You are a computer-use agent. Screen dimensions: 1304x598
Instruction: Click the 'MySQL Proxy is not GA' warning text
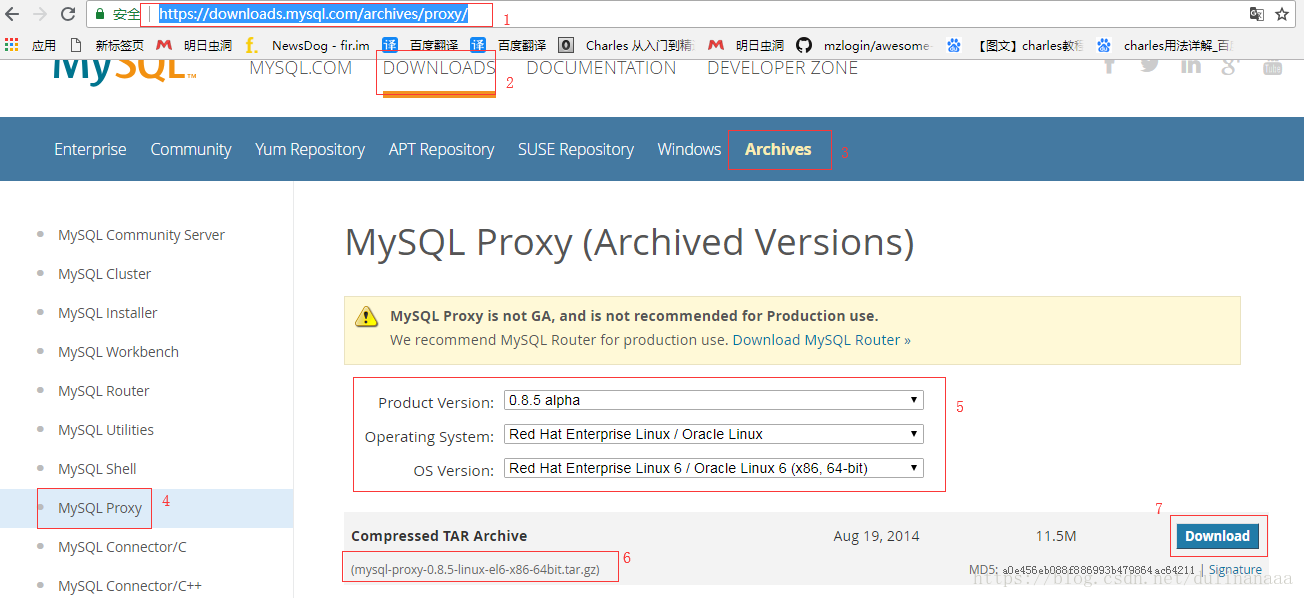(634, 316)
